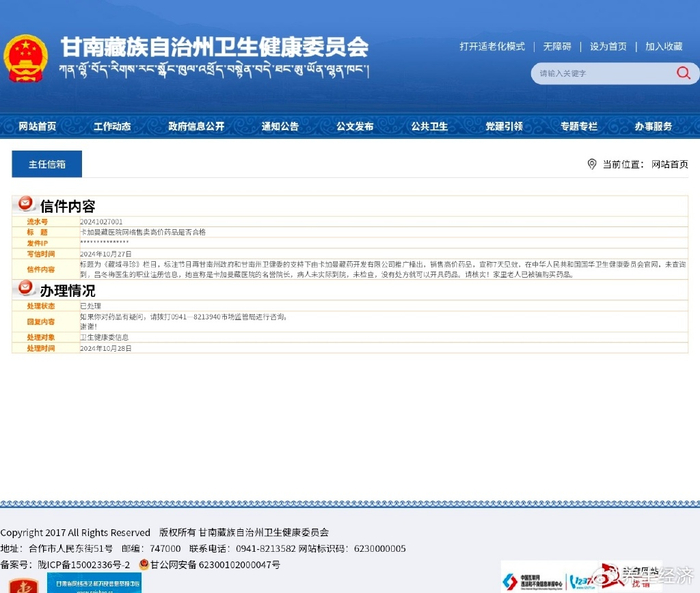This screenshot has width=700, height=593.
Task: Click the 卫生健康委信息 value
Action: 104,337
